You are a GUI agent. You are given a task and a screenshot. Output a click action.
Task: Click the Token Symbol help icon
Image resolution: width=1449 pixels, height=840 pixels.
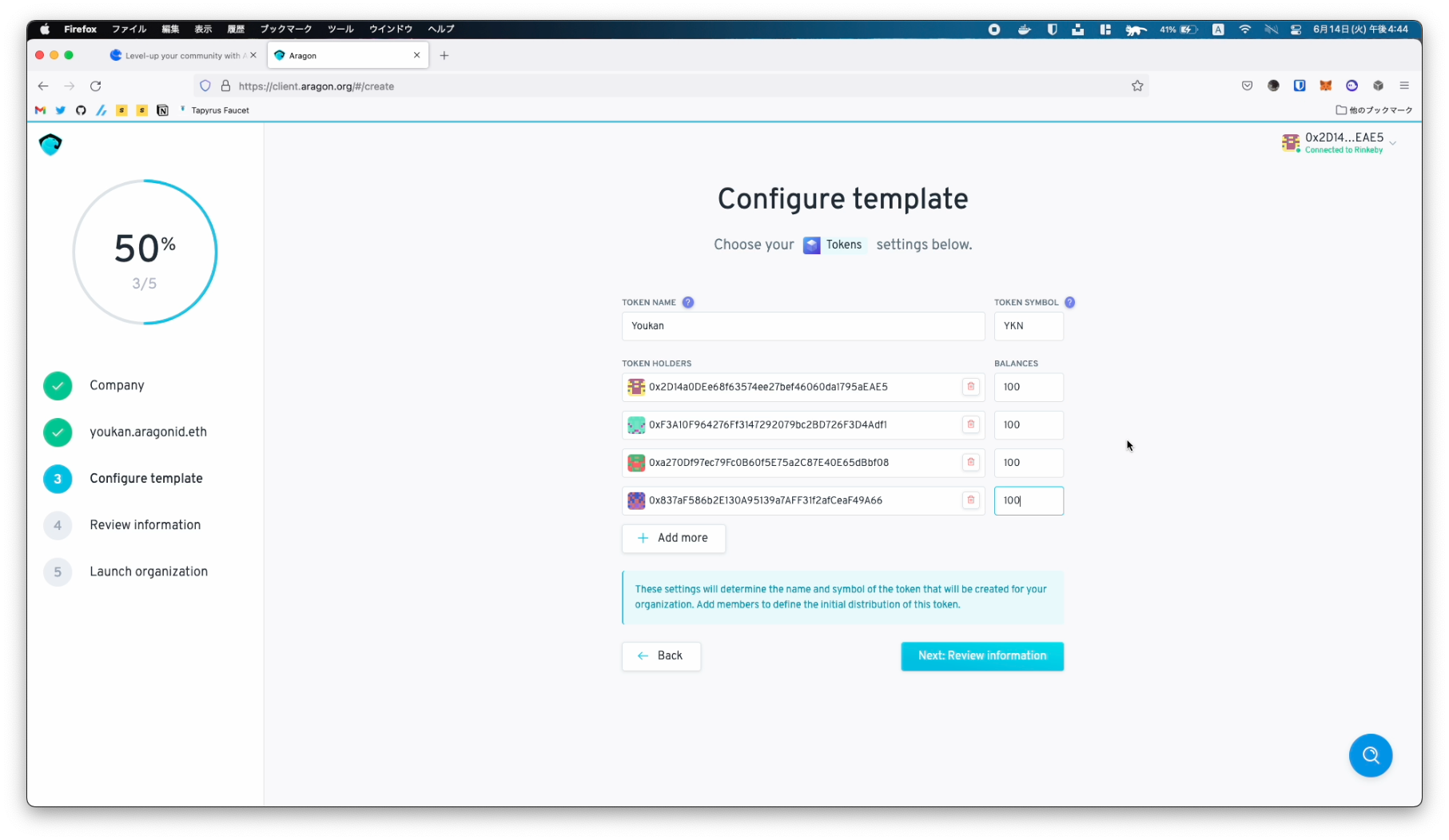(1069, 302)
